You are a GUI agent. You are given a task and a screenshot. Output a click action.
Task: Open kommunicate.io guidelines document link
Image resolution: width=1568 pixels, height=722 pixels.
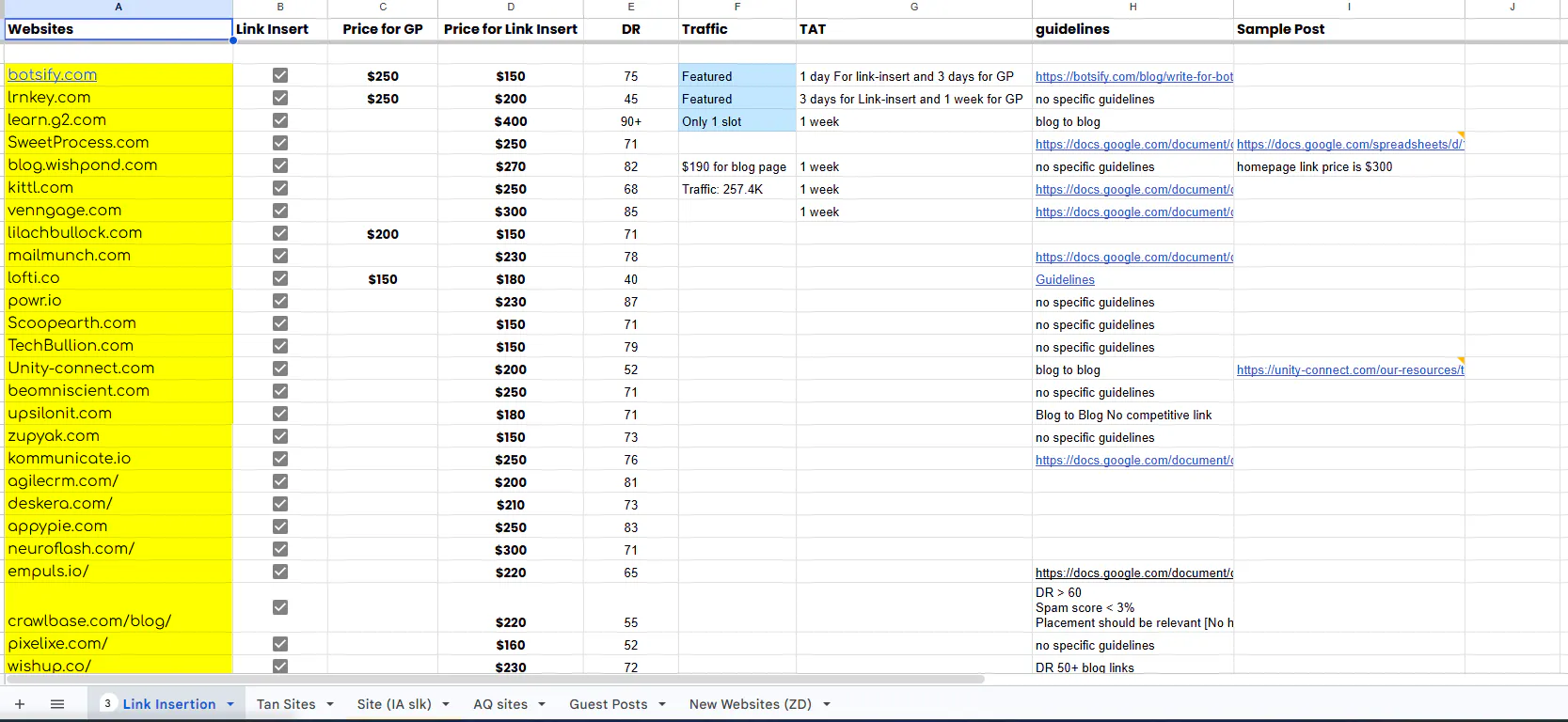[x=1134, y=460]
